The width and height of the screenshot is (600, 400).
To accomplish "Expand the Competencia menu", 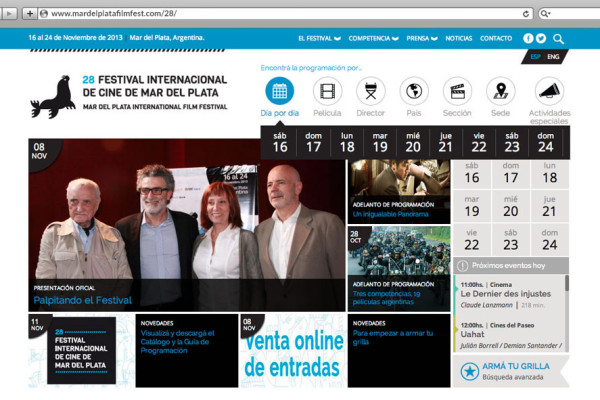I will click(373, 38).
